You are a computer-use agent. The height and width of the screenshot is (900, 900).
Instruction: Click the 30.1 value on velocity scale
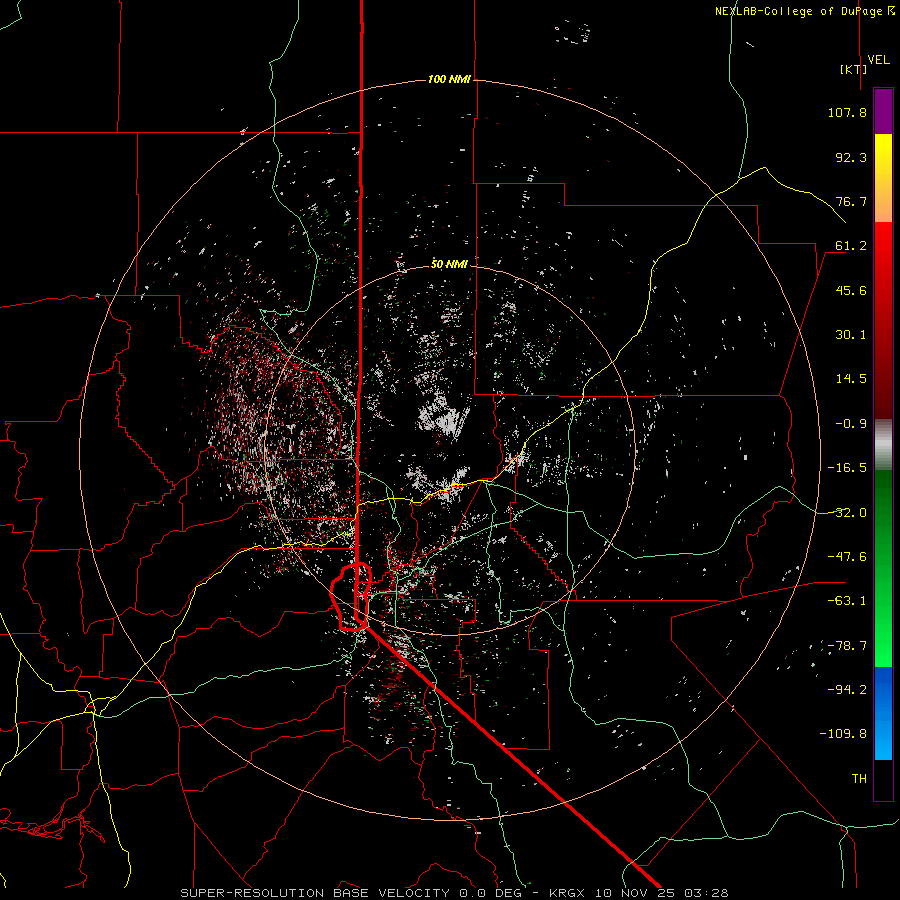[x=851, y=335]
